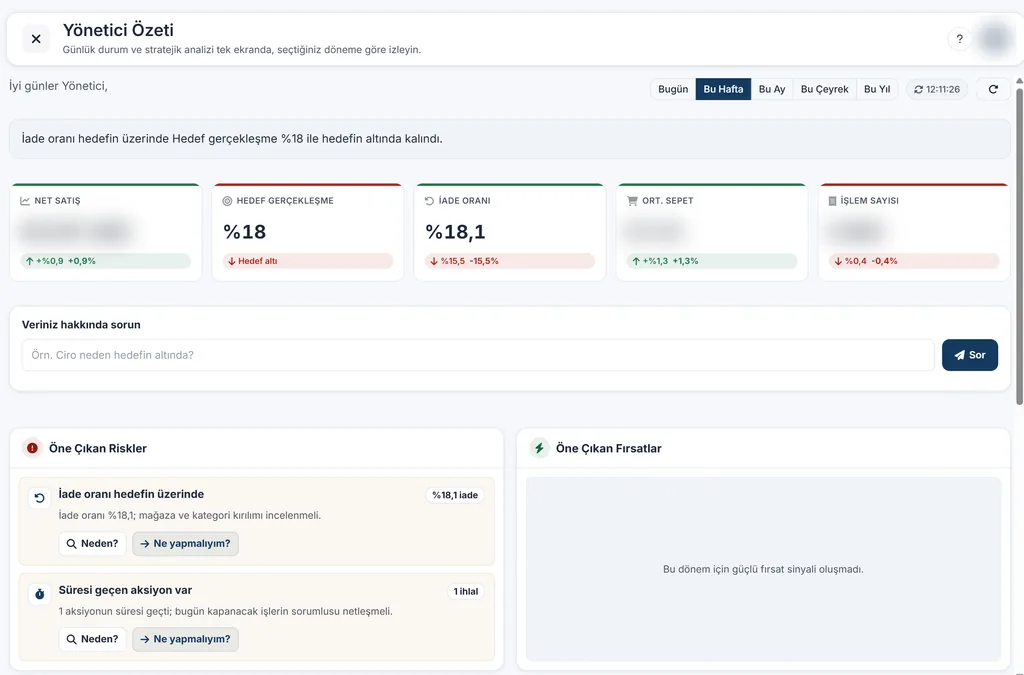
Task: Click the %18,1 iade badge
Action: click(x=455, y=495)
